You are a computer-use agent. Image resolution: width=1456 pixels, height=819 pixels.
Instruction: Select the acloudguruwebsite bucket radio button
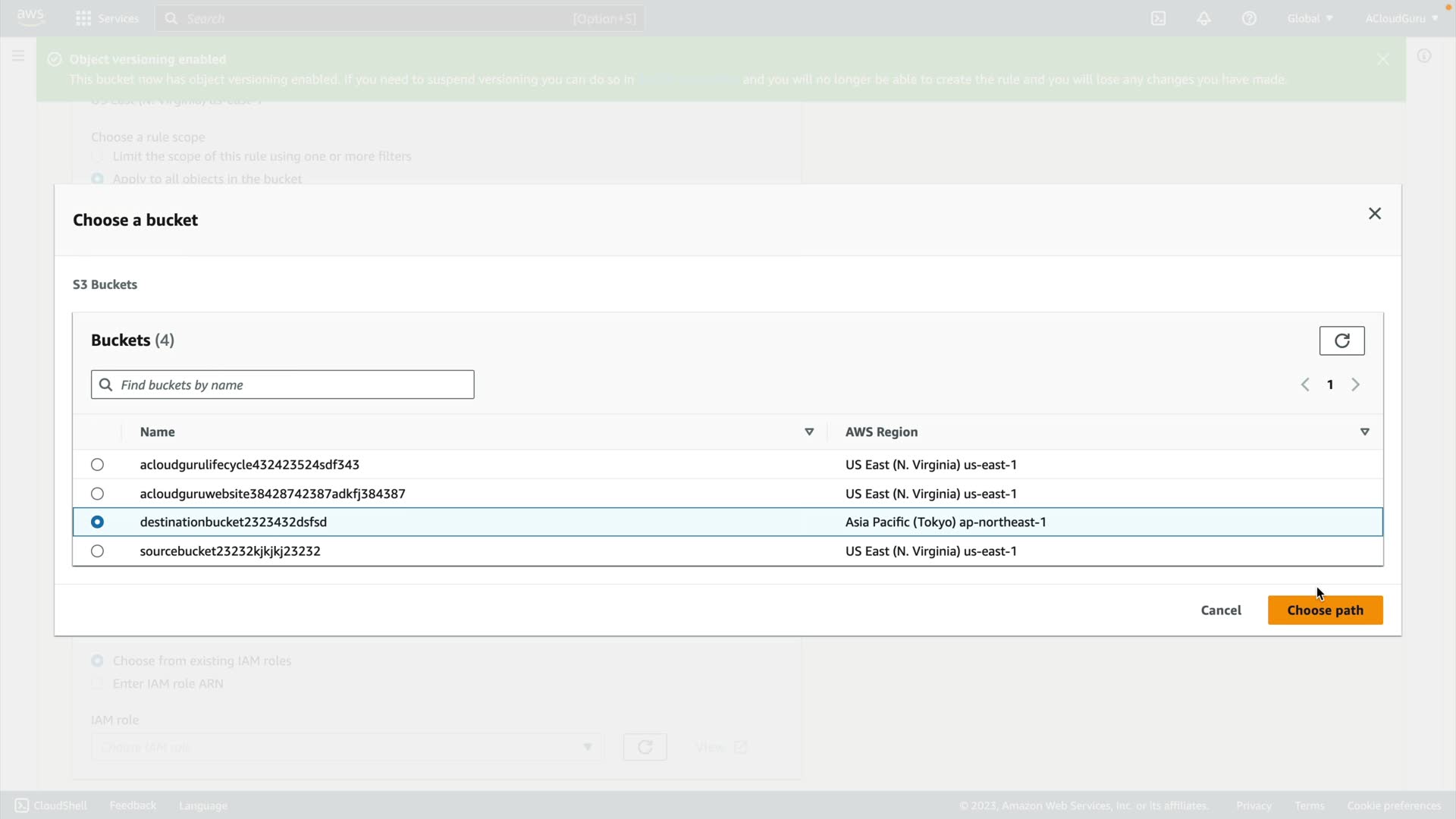pos(97,494)
